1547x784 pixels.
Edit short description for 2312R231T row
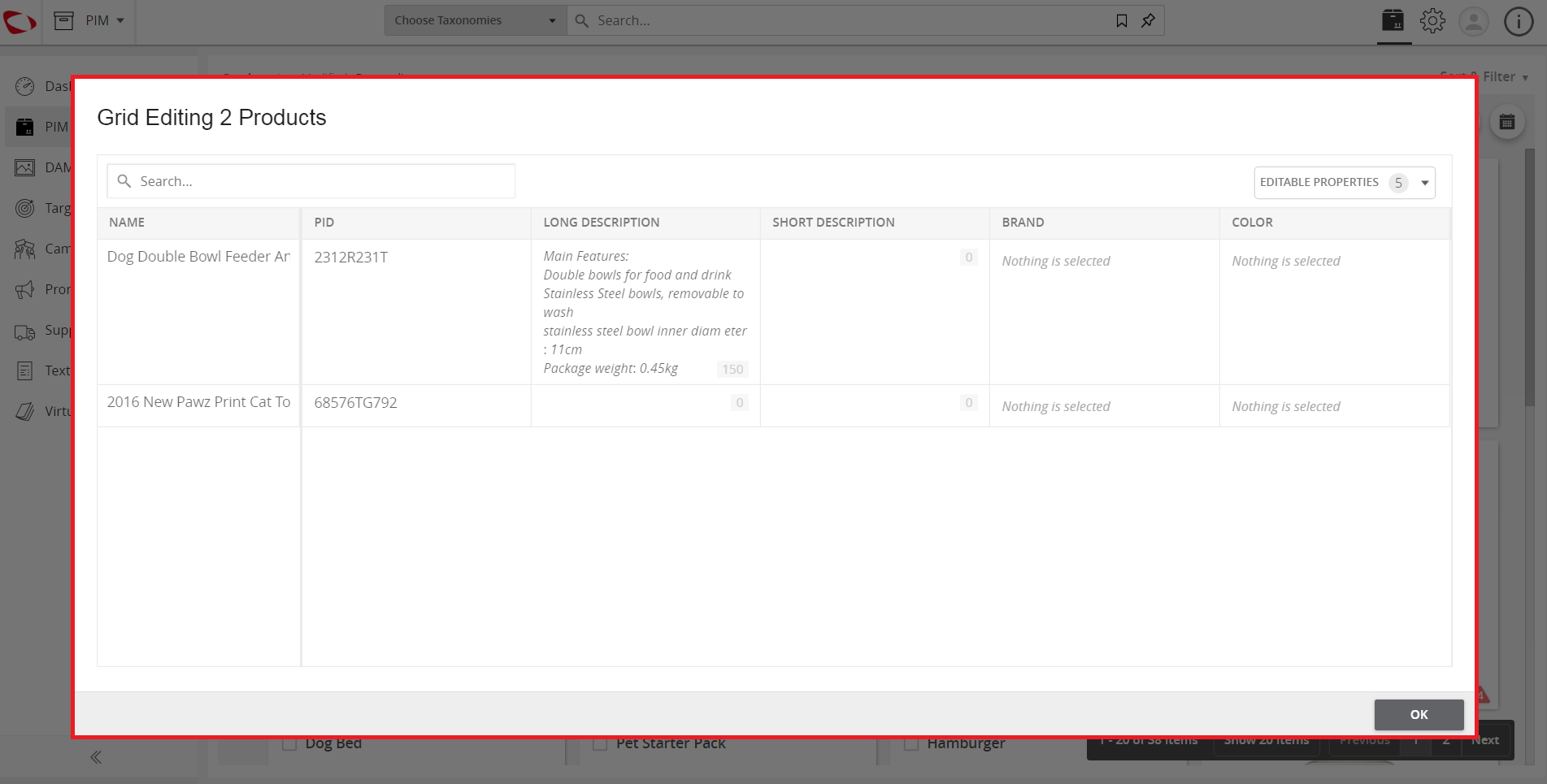[x=875, y=312]
